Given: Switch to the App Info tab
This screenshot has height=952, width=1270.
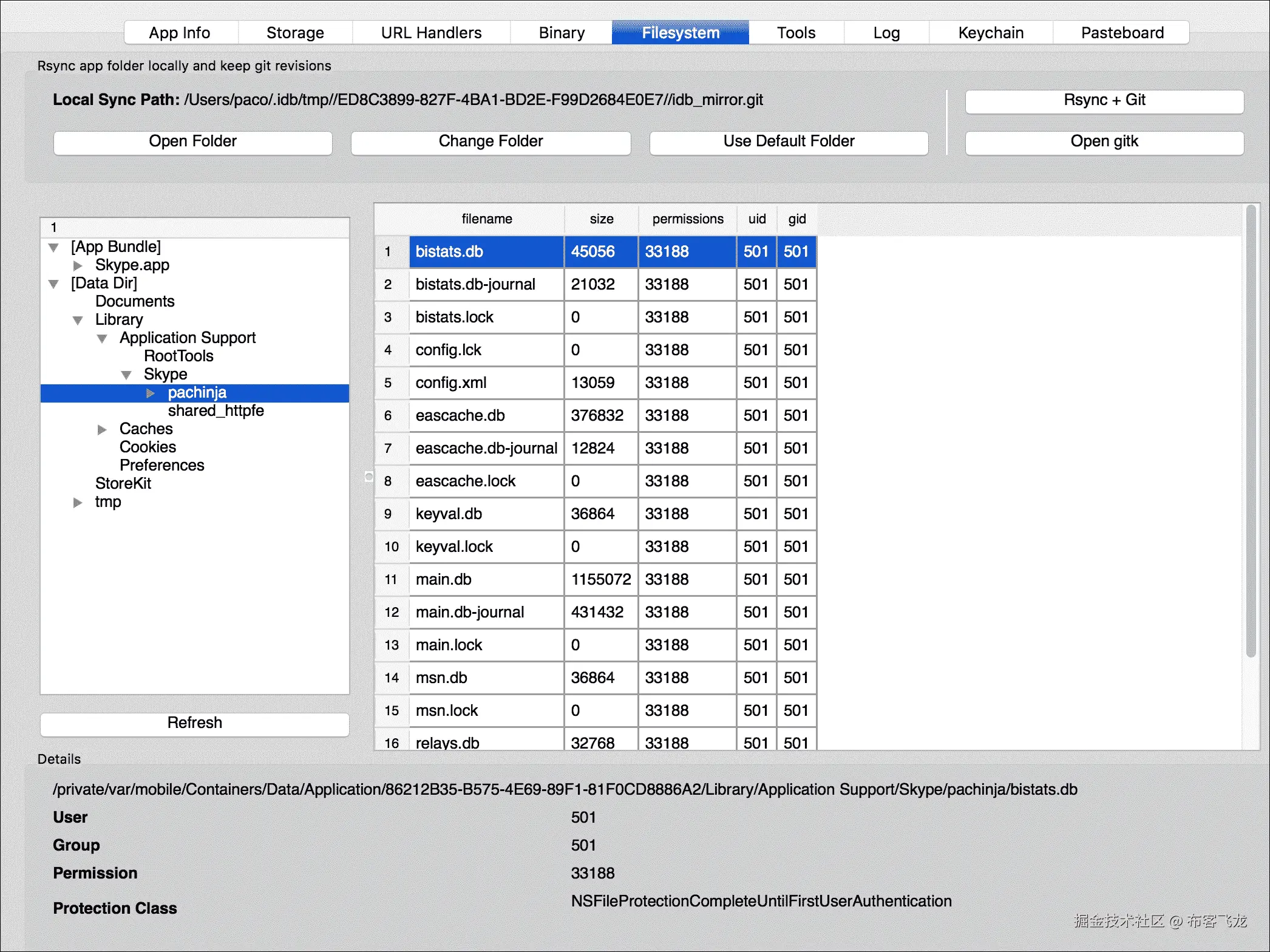Looking at the screenshot, I should coord(180,33).
